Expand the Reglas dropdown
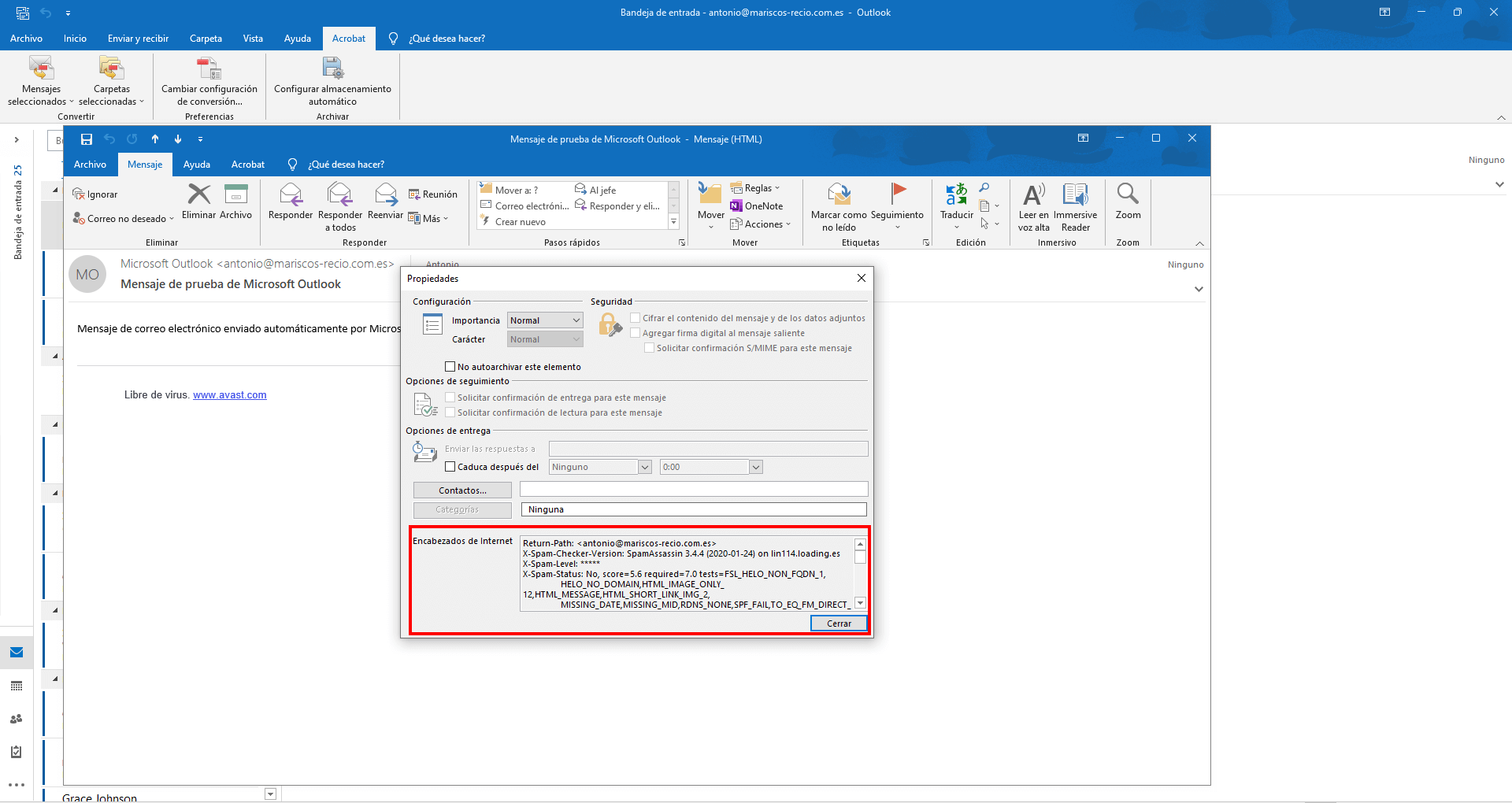 pos(776,188)
